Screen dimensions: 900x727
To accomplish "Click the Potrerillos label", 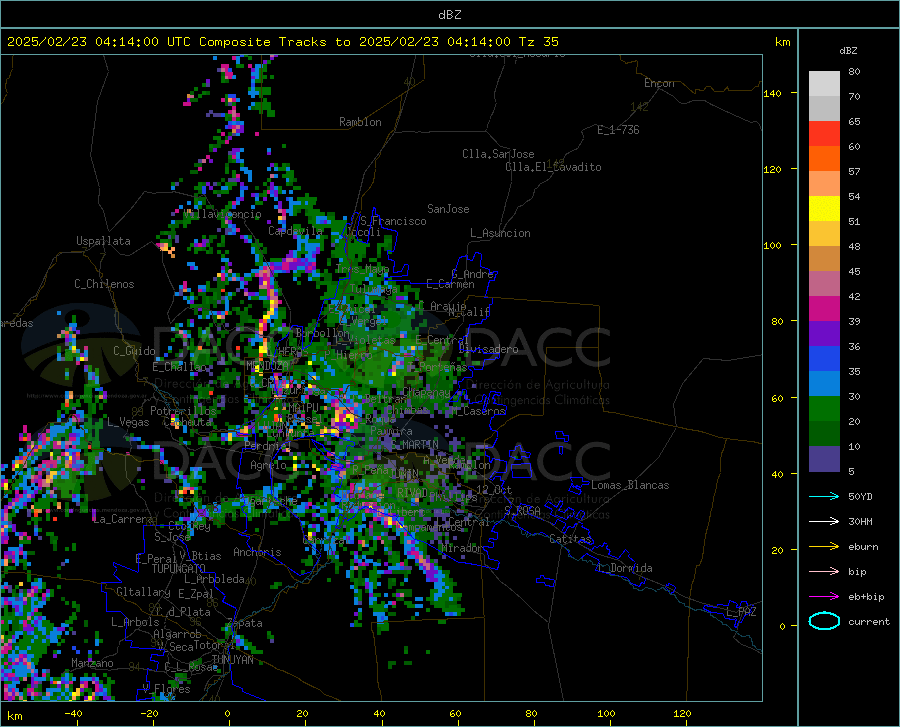I will tap(183, 411).
